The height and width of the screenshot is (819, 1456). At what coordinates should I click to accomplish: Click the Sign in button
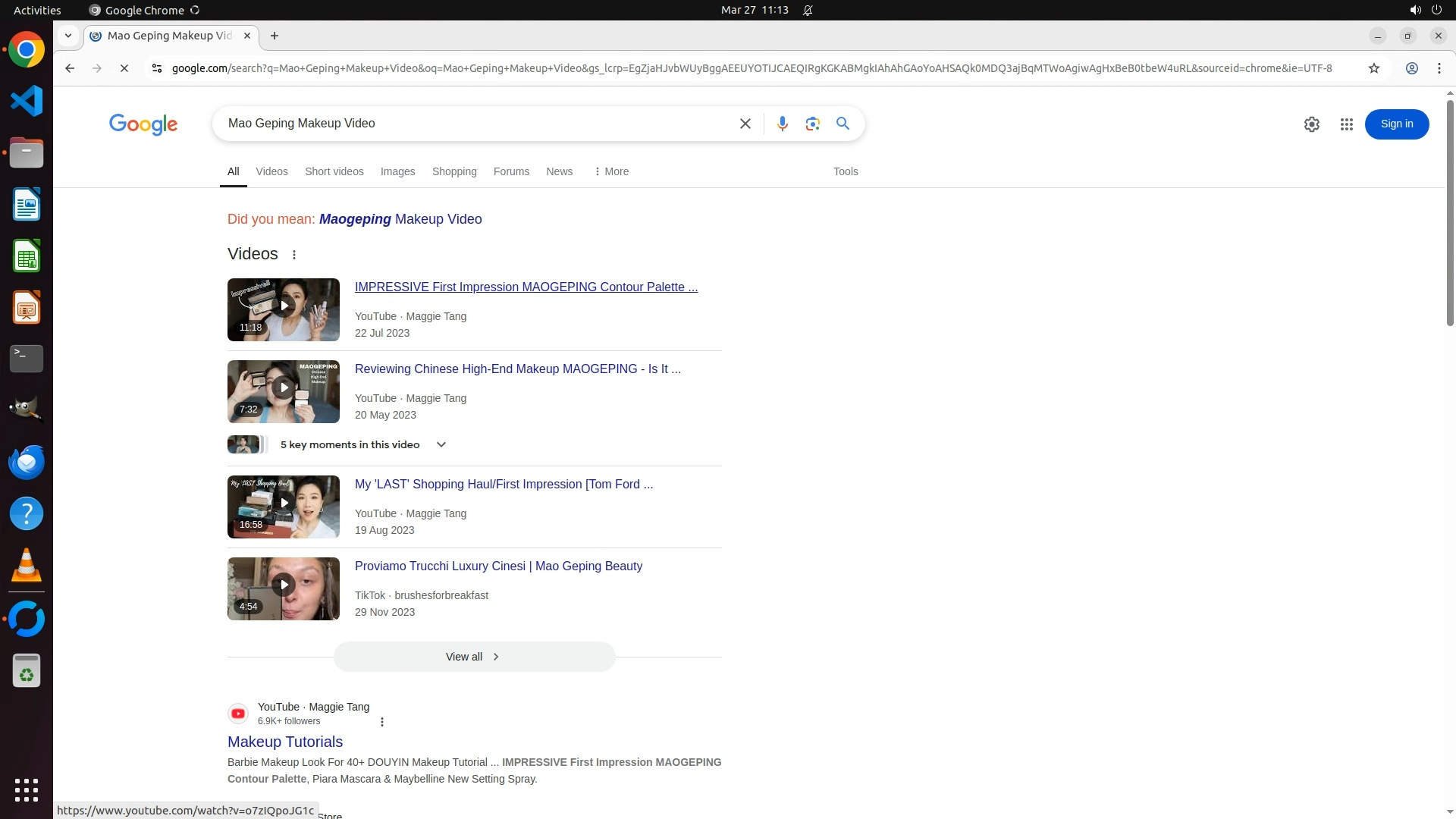tap(1396, 124)
